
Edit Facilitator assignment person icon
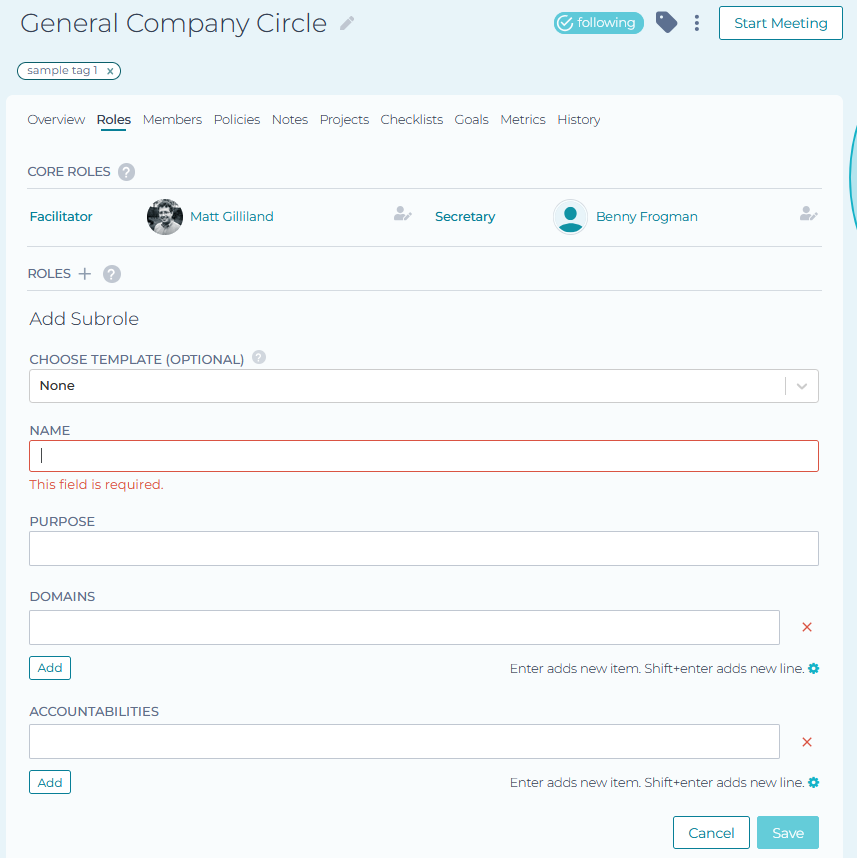click(x=402, y=214)
